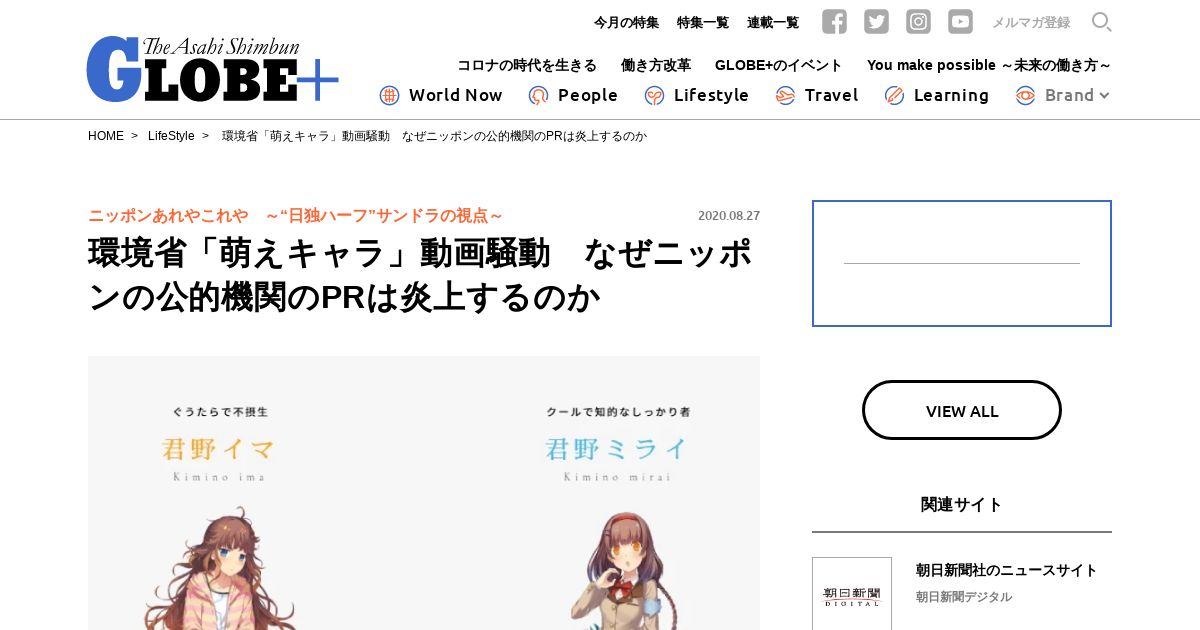
Task: Open 今月の特集 link
Action: click(x=626, y=22)
